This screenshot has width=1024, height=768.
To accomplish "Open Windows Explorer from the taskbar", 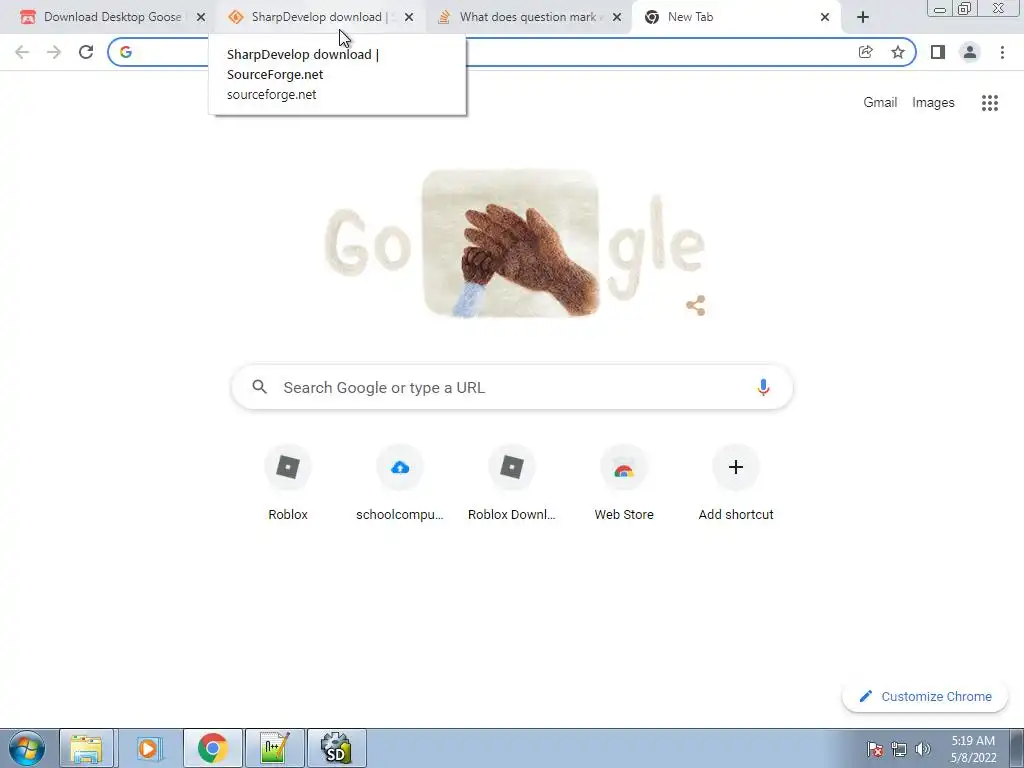I will pos(87,748).
